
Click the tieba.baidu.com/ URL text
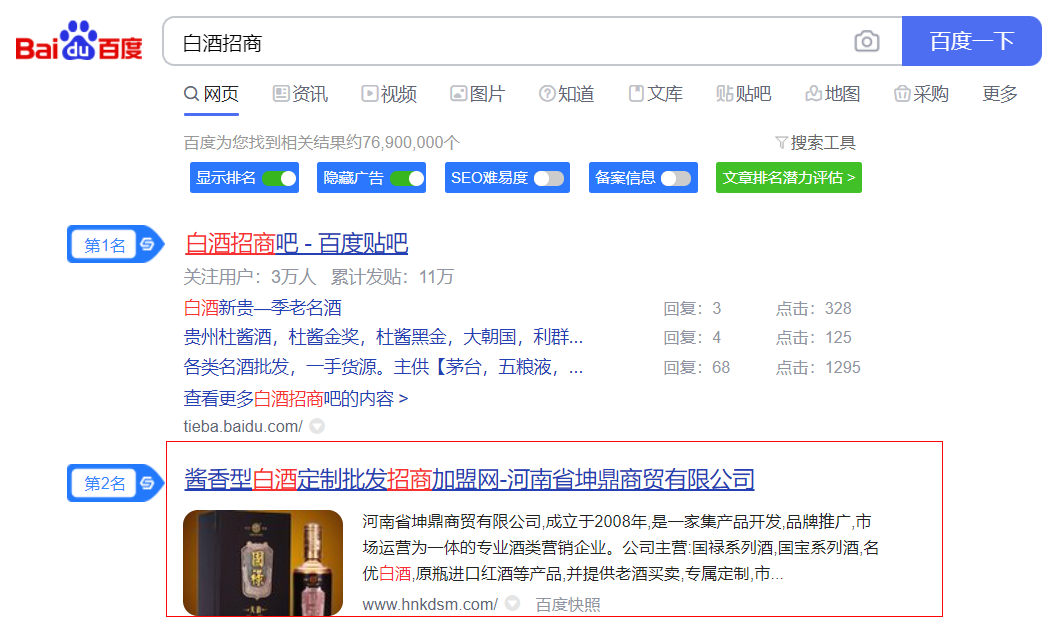click(243, 426)
